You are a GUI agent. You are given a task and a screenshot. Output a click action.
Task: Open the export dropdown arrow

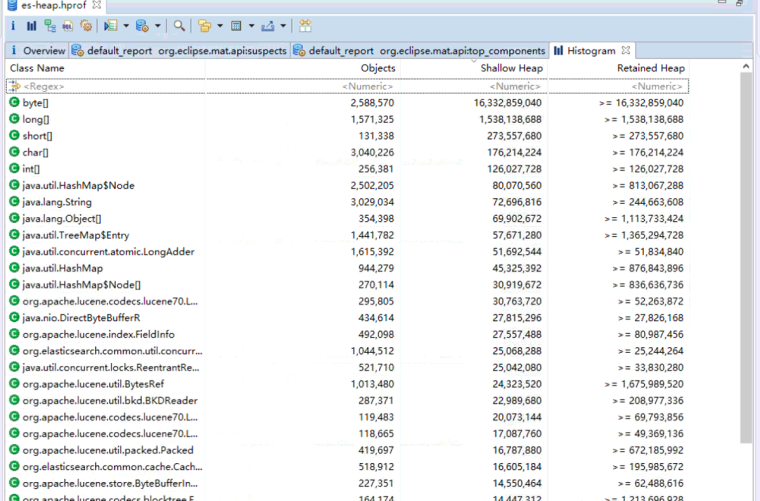283,26
